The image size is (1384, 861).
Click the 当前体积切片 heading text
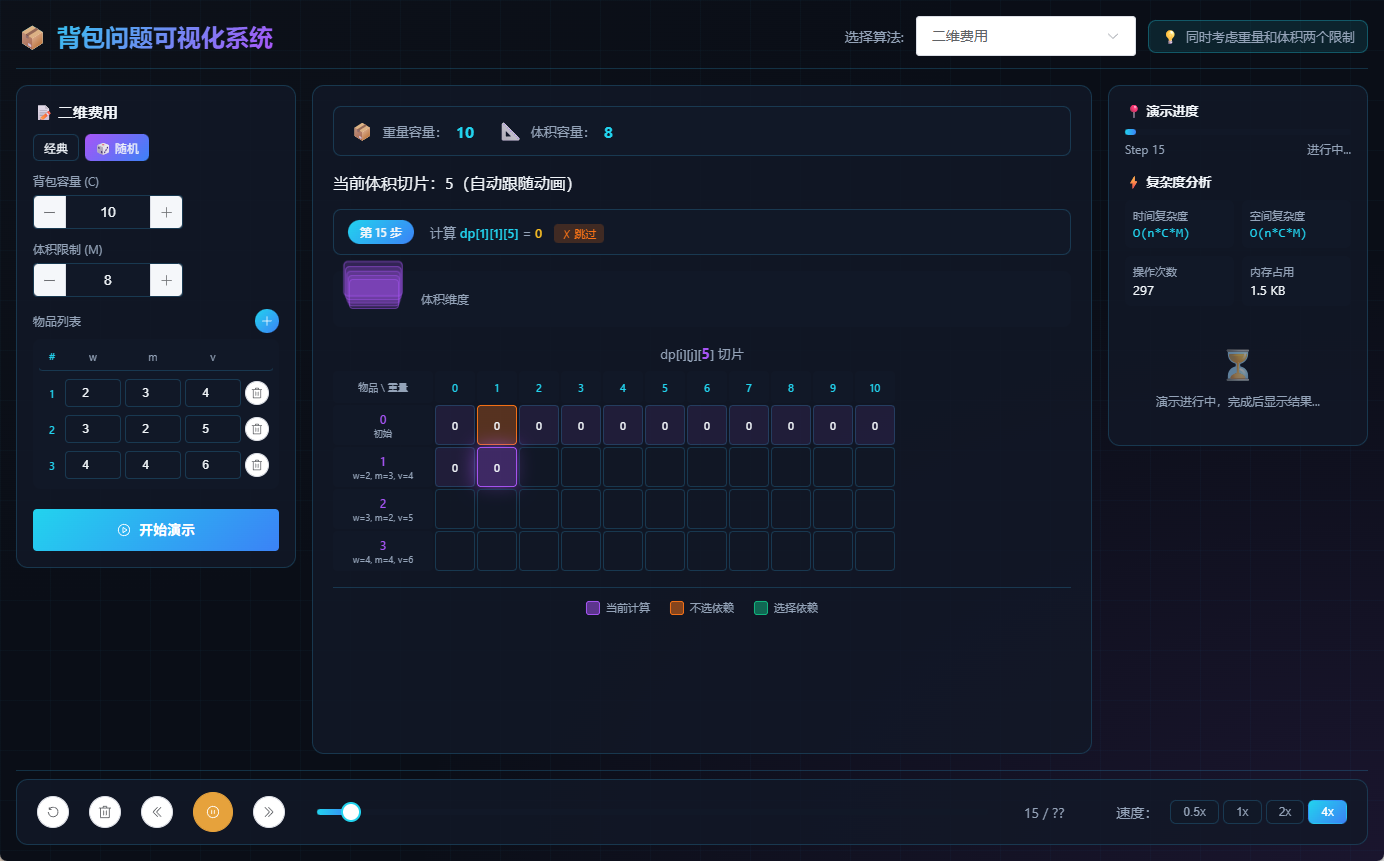(453, 184)
